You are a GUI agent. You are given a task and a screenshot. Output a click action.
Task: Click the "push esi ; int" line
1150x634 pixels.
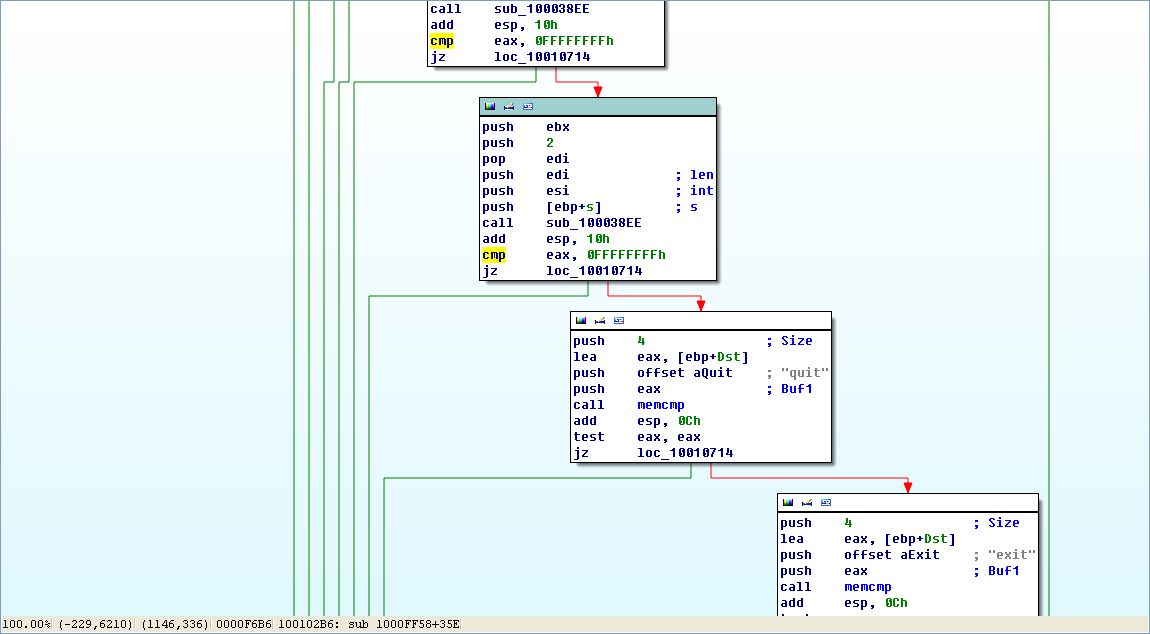coord(598,192)
